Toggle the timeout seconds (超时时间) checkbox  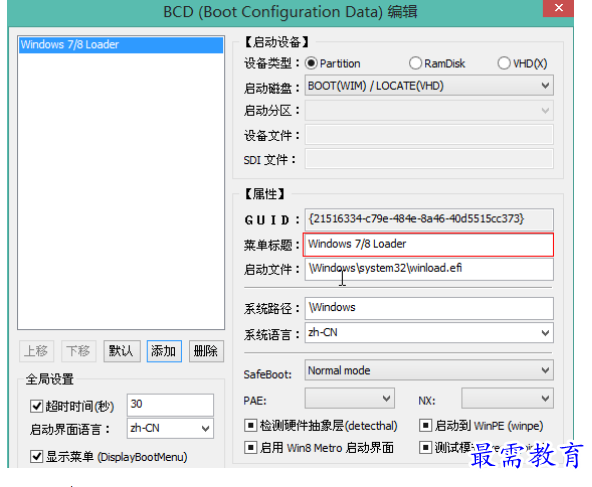click(x=36, y=406)
